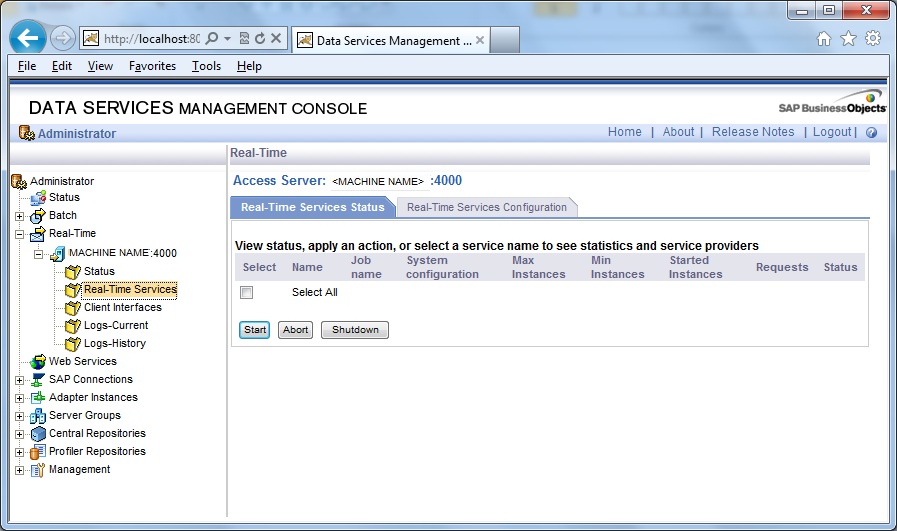Collapse the MACHINE NAME:4000 node

(x=38, y=254)
